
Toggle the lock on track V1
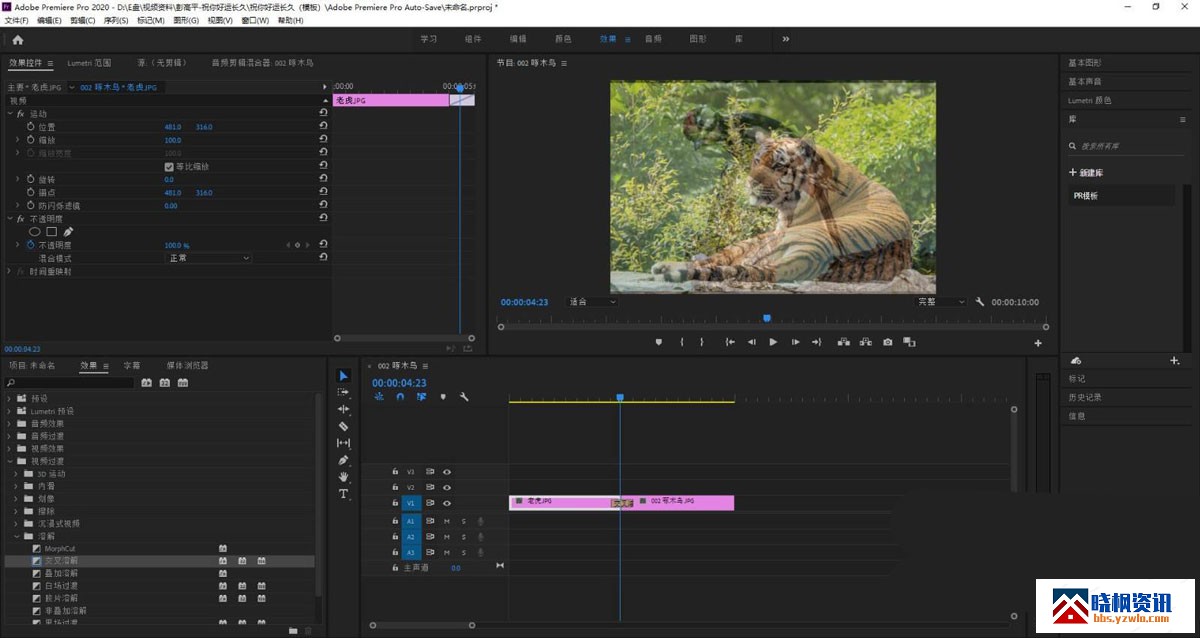point(395,503)
